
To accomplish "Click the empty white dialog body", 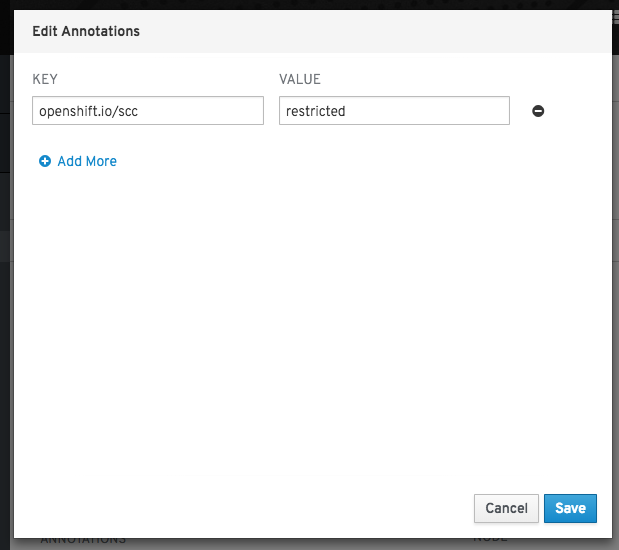I will 310,320.
